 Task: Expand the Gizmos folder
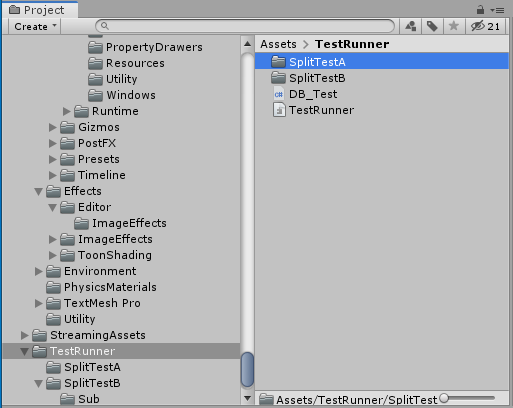click(53, 127)
